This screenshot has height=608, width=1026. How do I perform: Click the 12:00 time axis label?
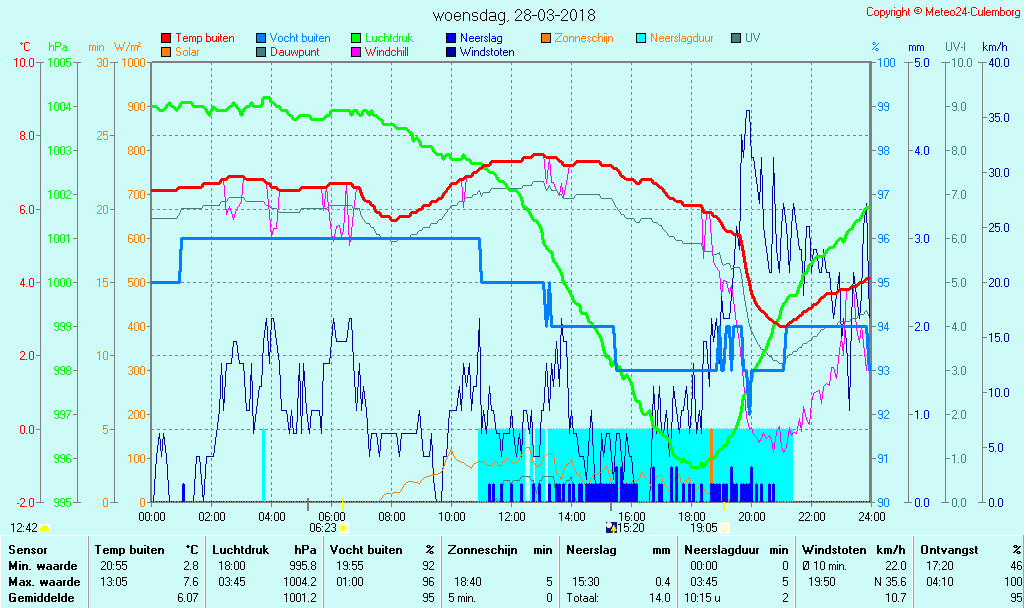(x=512, y=516)
